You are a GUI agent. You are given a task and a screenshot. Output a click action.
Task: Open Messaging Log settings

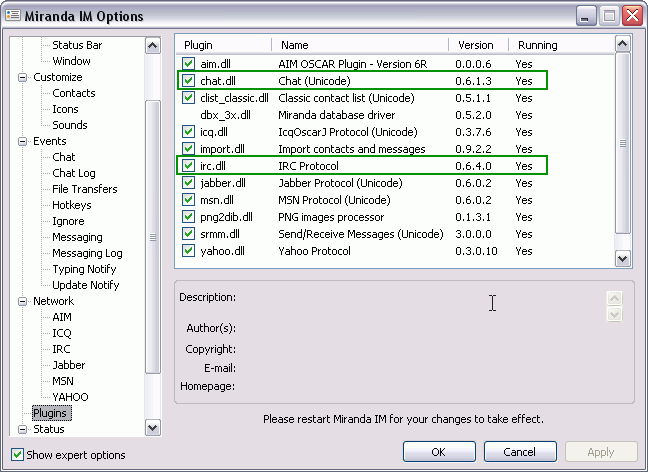(x=87, y=253)
